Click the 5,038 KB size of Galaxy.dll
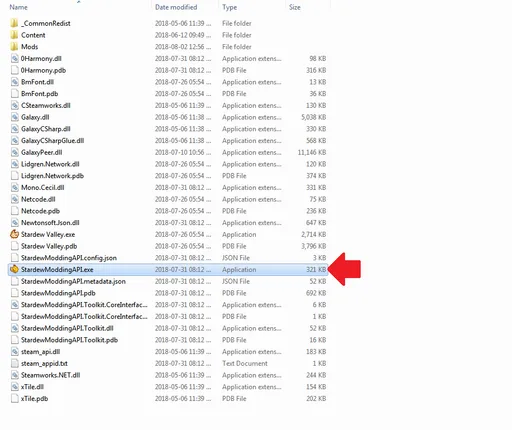The width and height of the screenshot is (512, 430). pyautogui.click(x=314, y=117)
